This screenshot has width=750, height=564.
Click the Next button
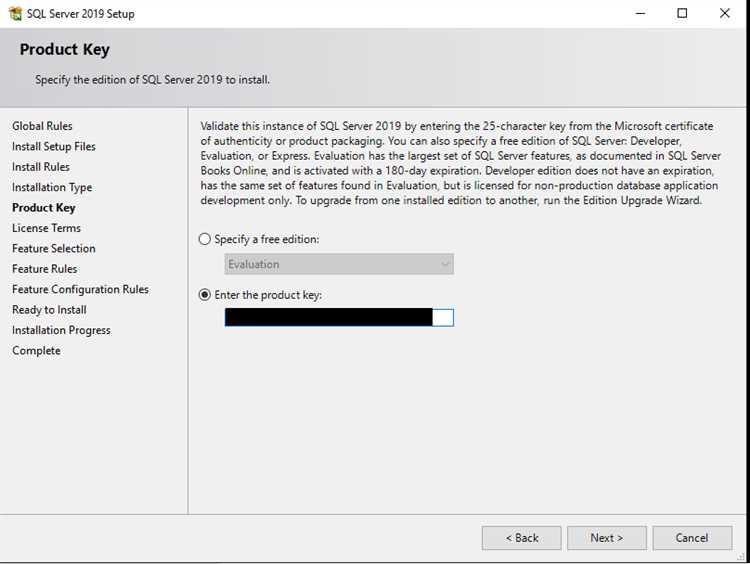pyautogui.click(x=607, y=538)
